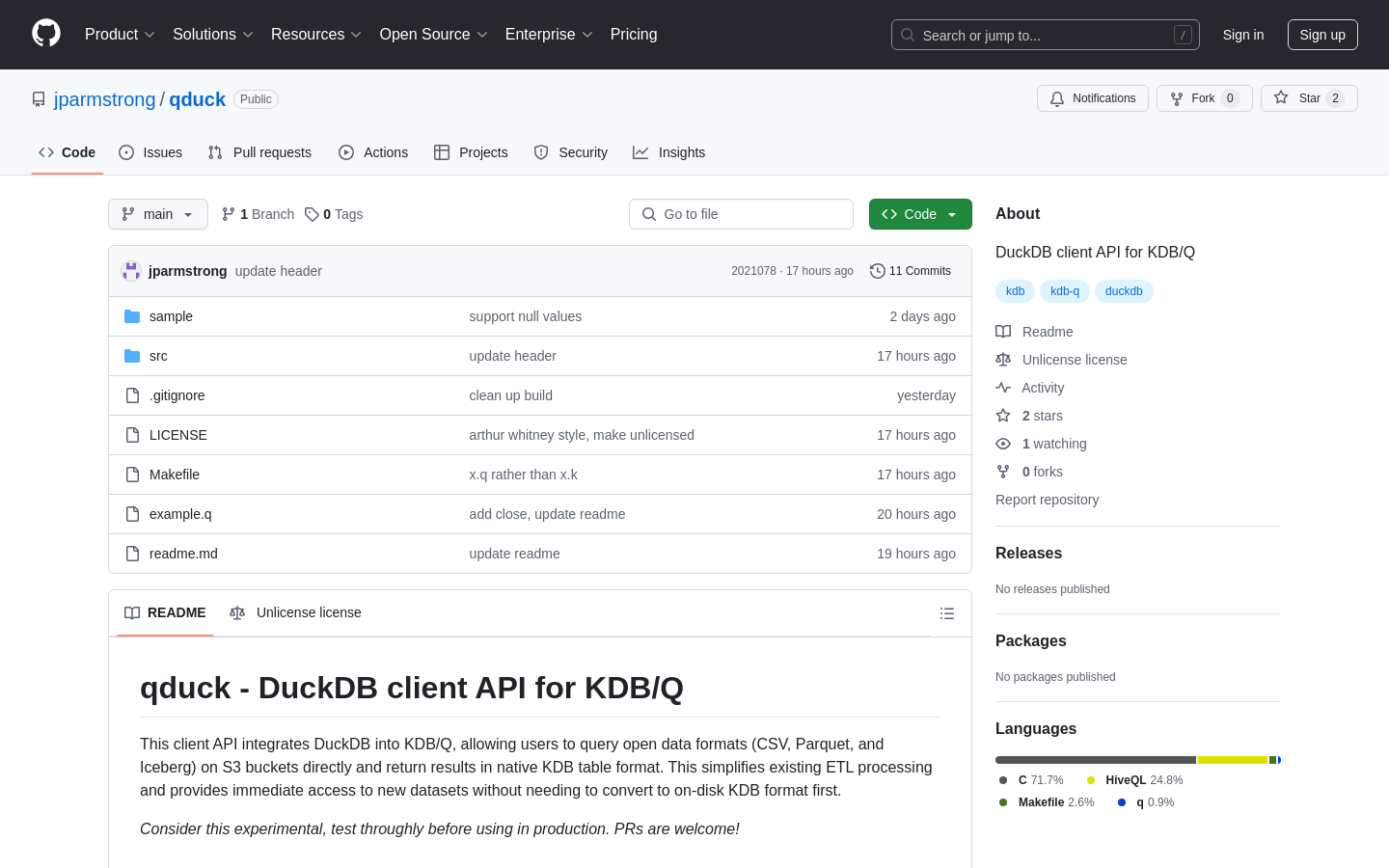The image size is (1389, 868).
Task: Click the sample folder icon
Action: point(132,316)
